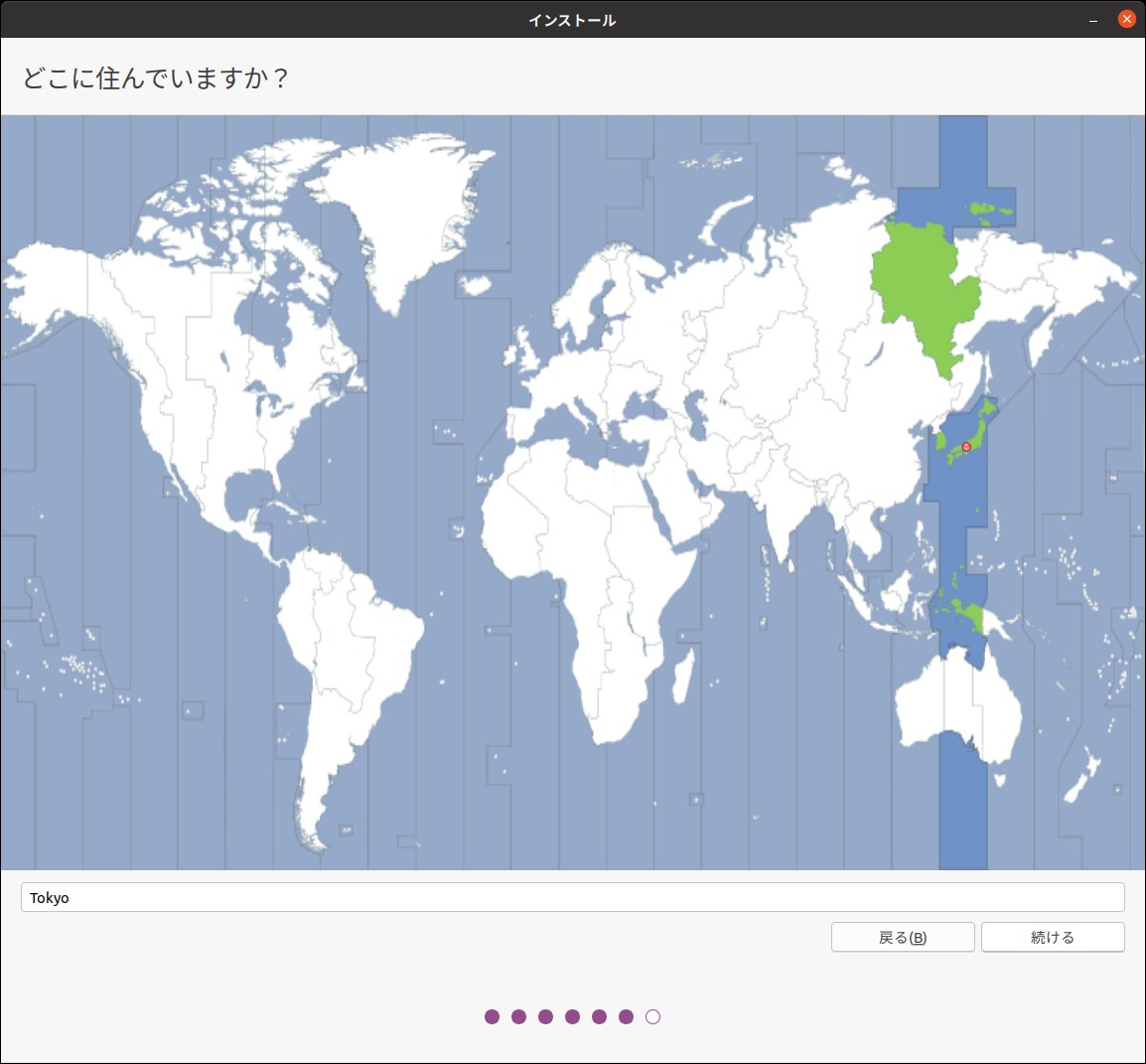The image size is (1146, 1064).
Task: Click the red Tokyo location pin on the map
Action: tap(964, 446)
